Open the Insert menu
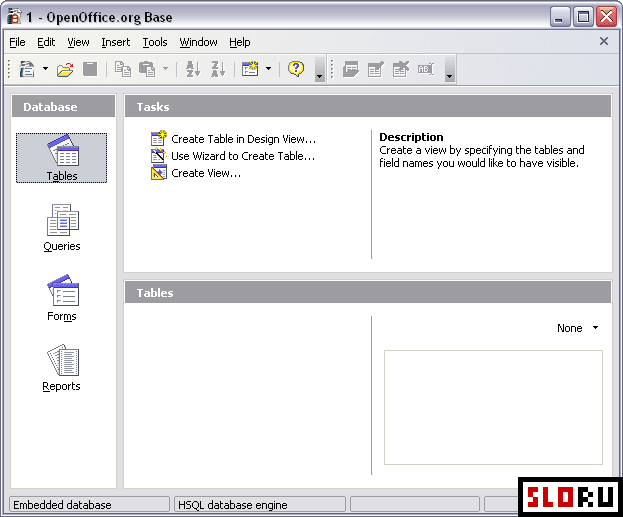This screenshot has height=517, width=623. [116, 42]
